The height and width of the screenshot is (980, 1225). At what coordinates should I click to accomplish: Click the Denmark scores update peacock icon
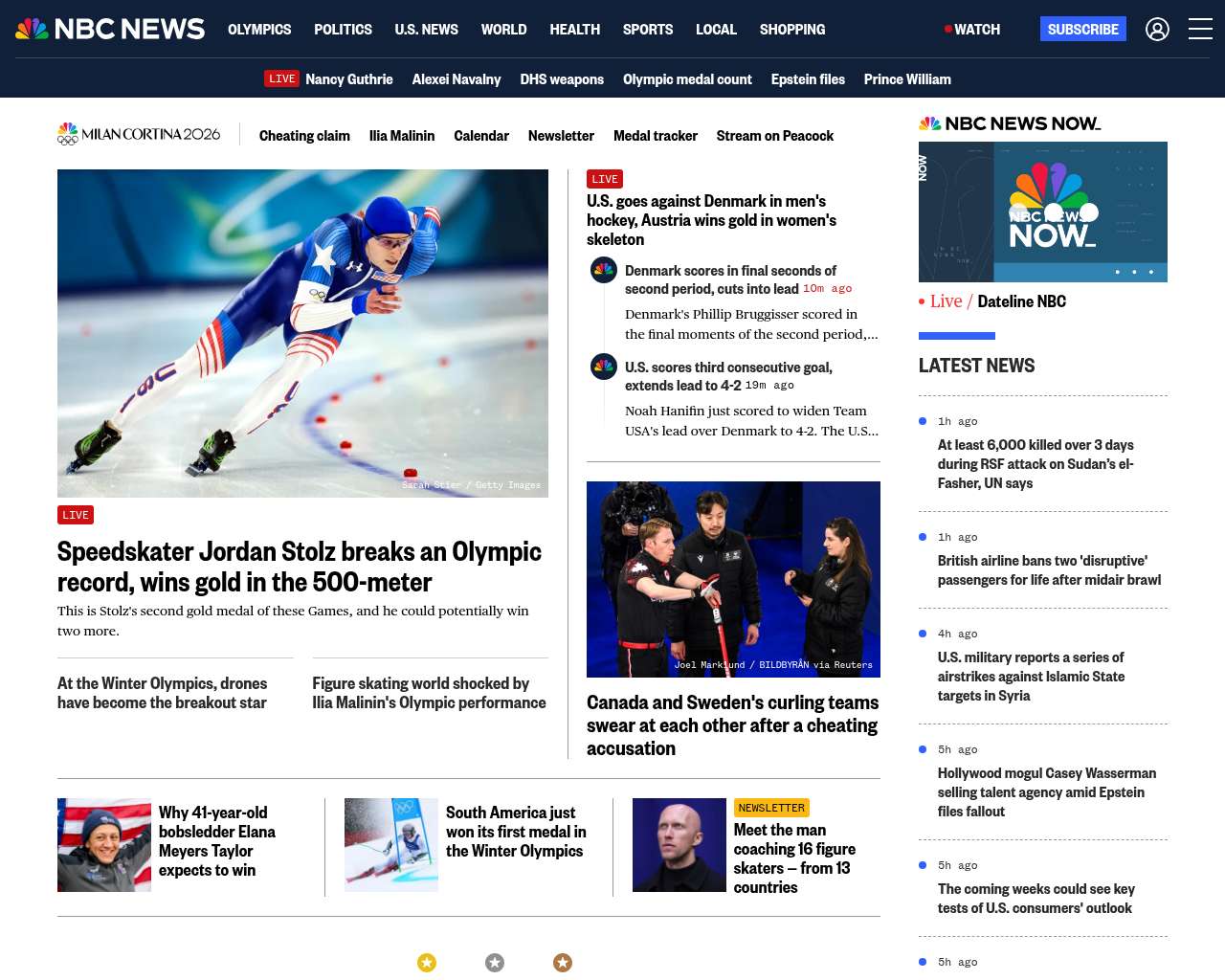pos(604,271)
